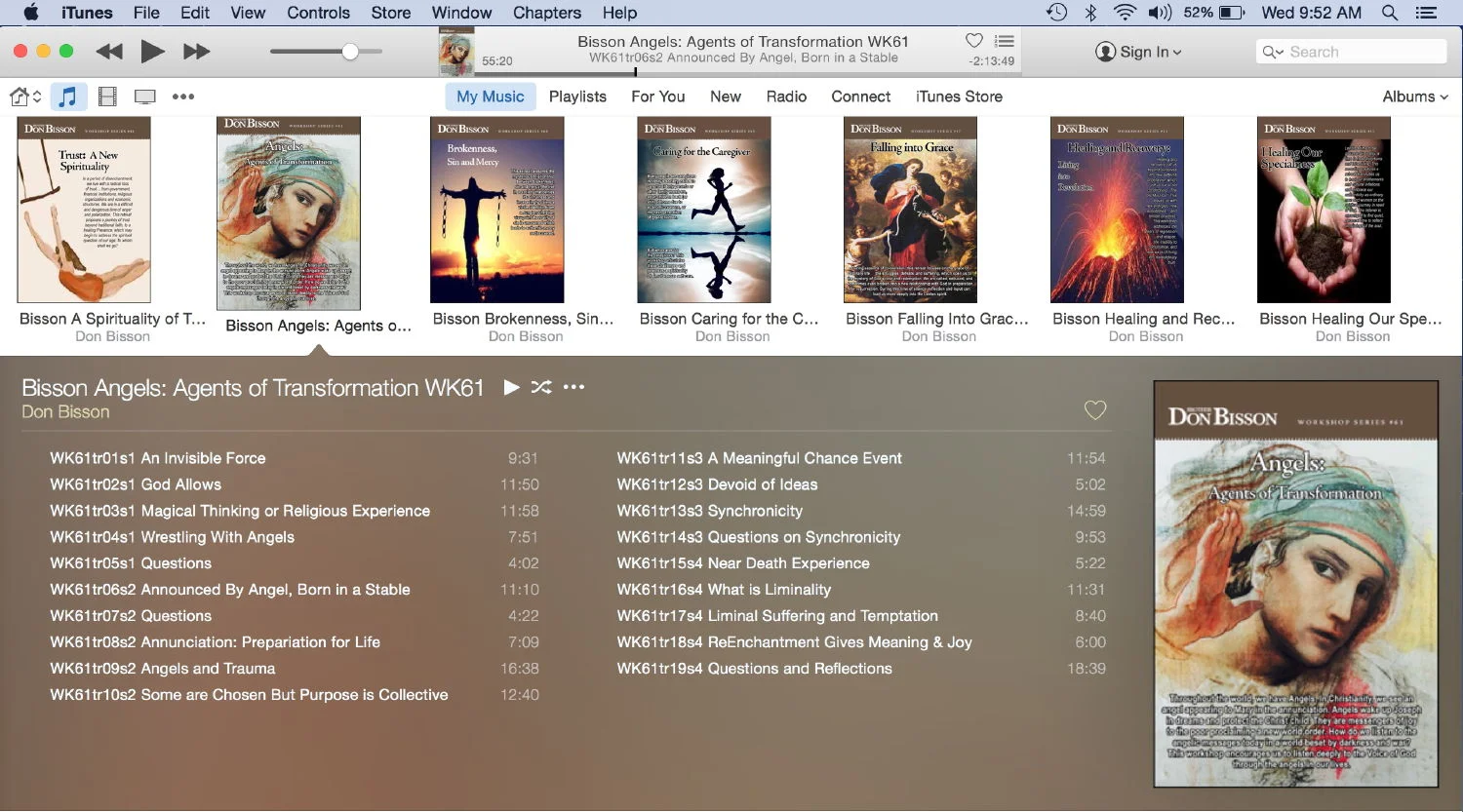Open the iTunes Store tab
The height and width of the screenshot is (812, 1463).
click(x=959, y=97)
